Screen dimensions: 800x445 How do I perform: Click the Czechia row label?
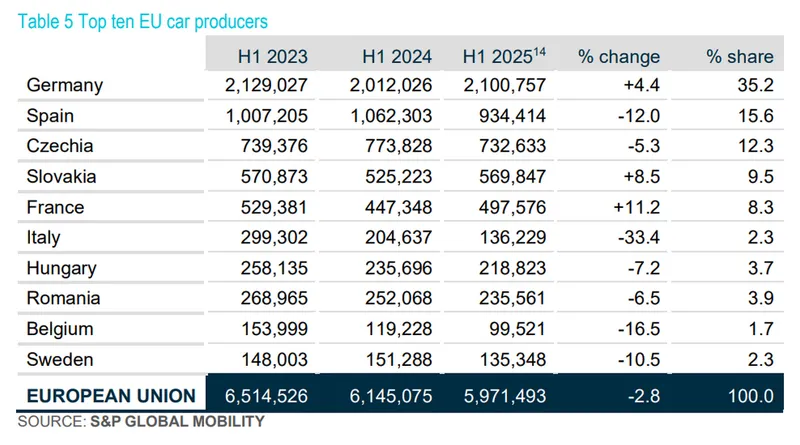click(x=60, y=146)
